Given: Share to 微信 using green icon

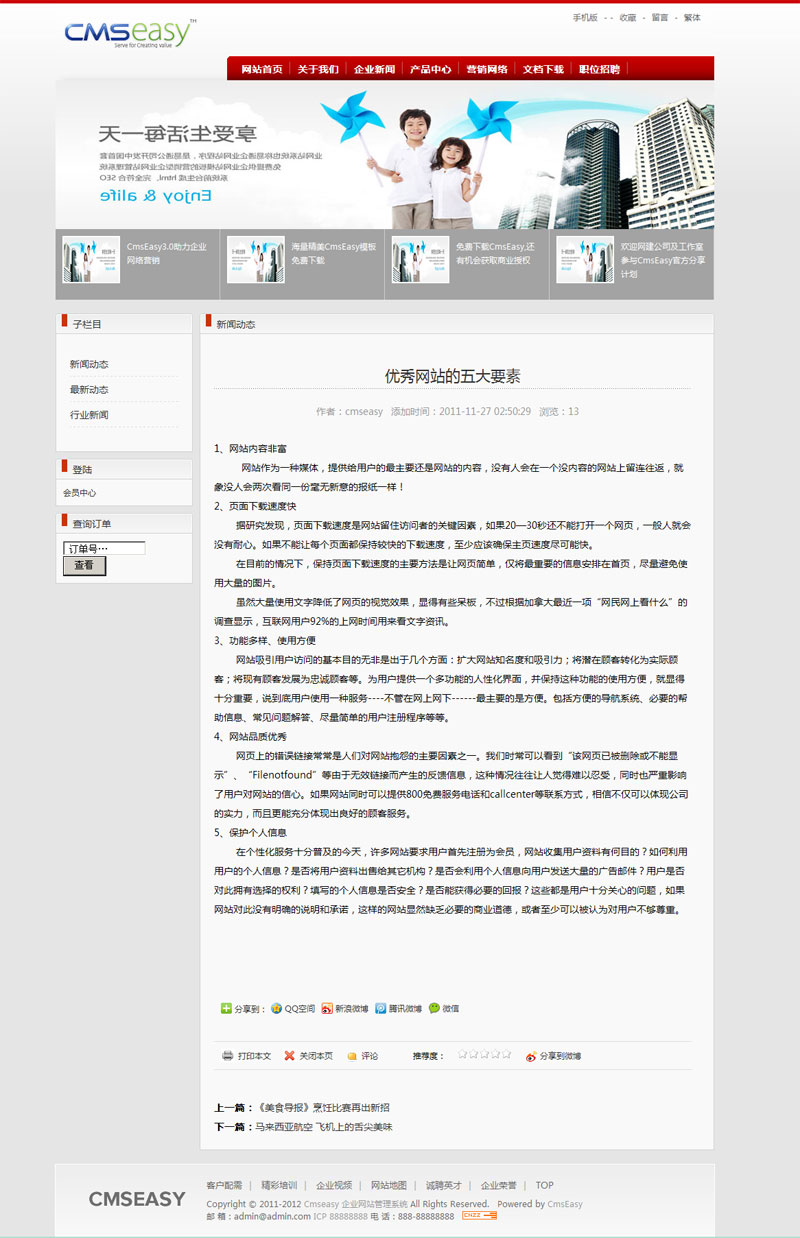Looking at the screenshot, I should click(x=434, y=1008).
